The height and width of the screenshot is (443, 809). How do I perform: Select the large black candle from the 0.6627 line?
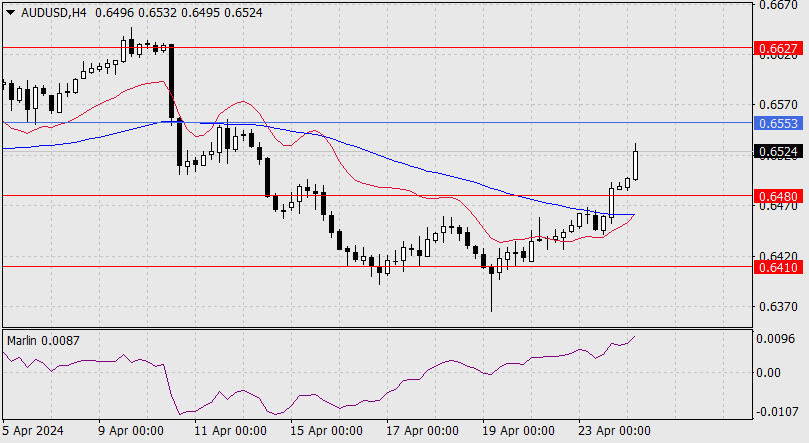(x=171, y=83)
